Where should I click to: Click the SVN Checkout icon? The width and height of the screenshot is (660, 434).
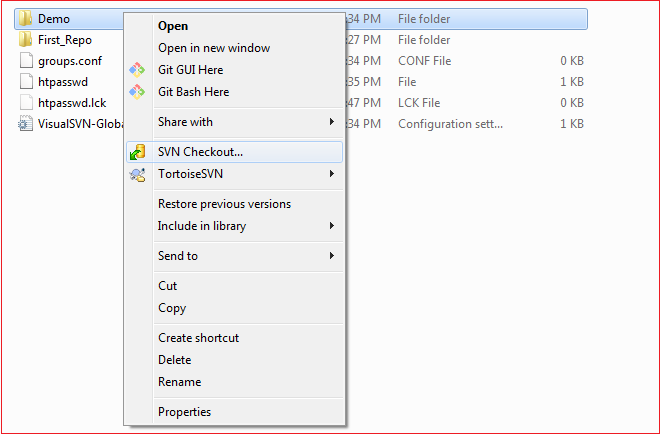[137, 152]
